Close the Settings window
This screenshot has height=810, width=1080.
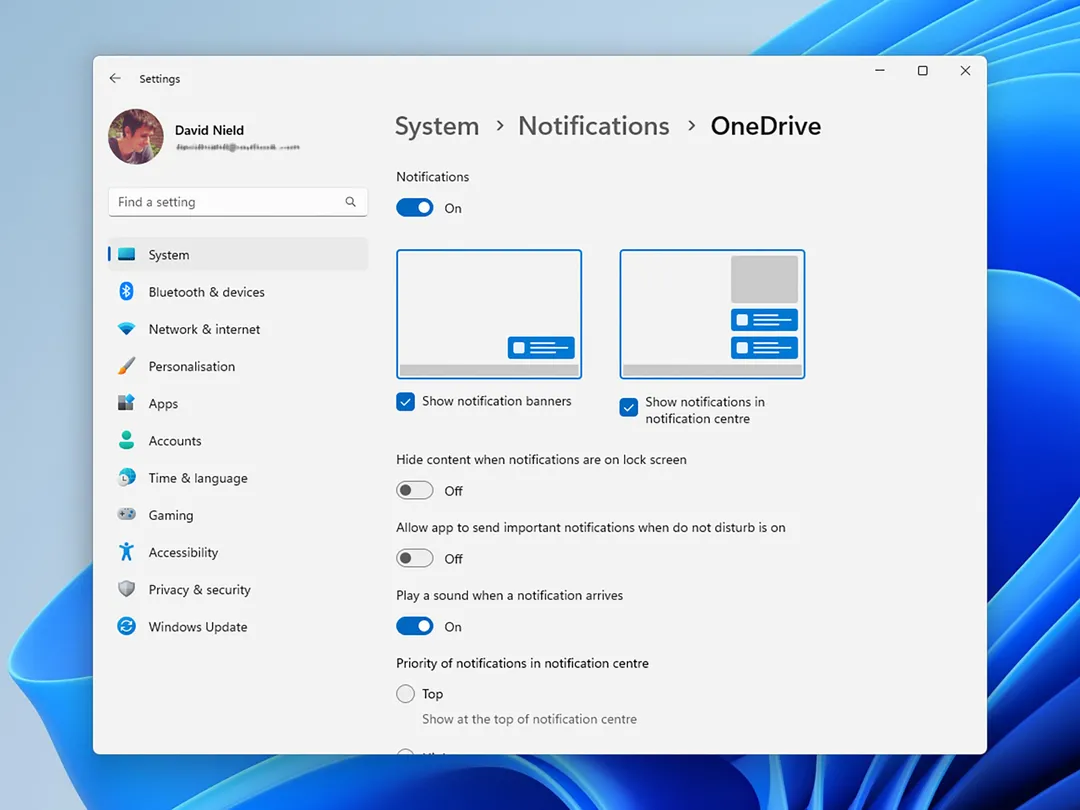(x=965, y=70)
